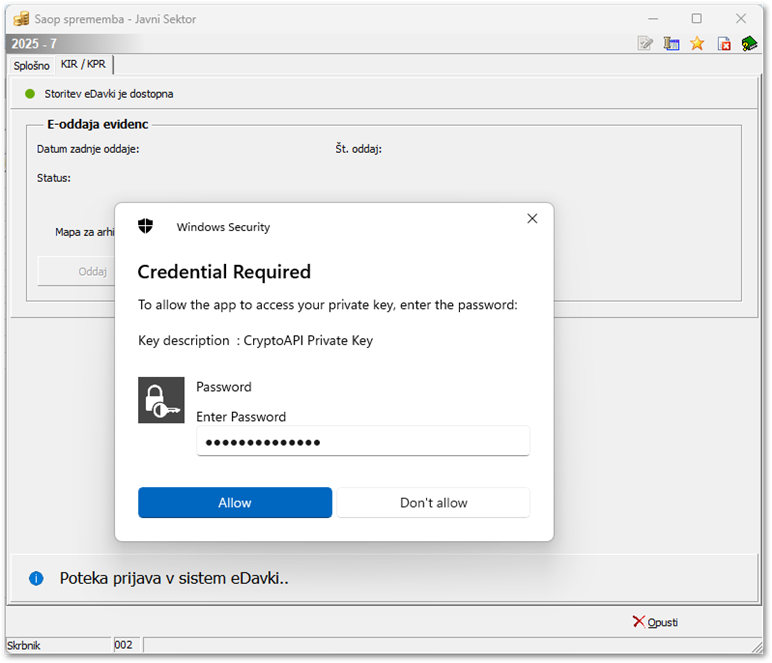Click the 2025 - 7 period label

(x=34, y=44)
